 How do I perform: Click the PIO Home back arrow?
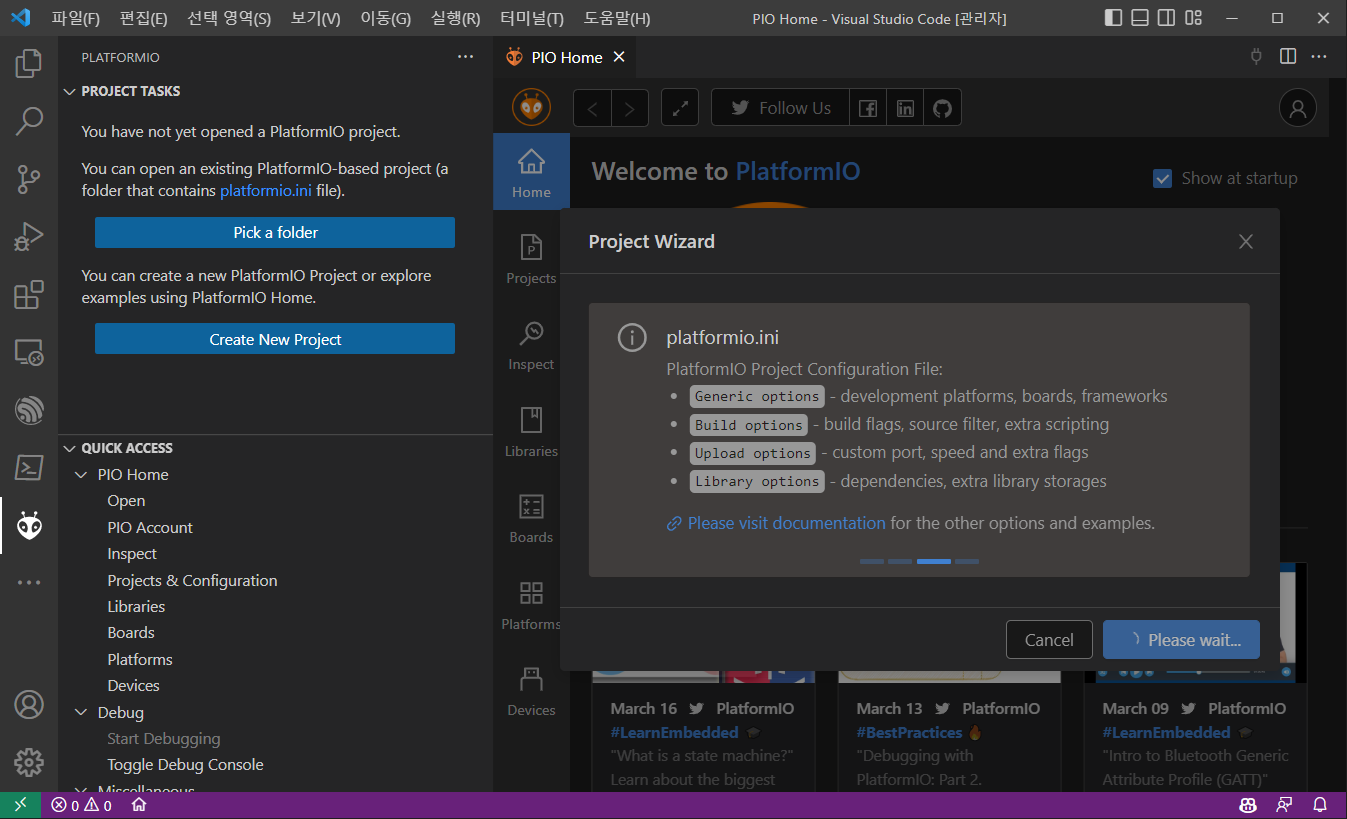(592, 108)
